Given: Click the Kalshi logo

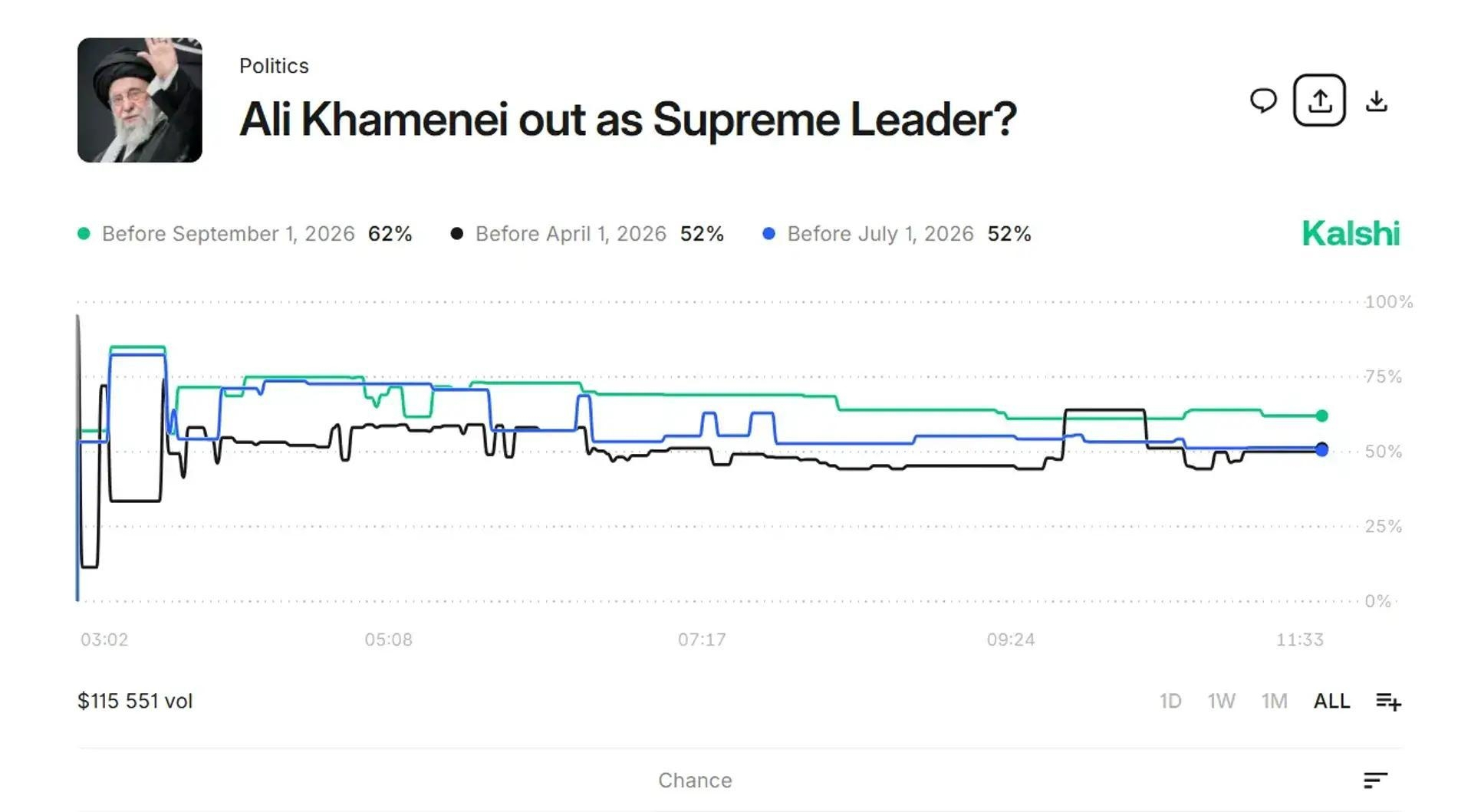Looking at the screenshot, I should [1351, 234].
